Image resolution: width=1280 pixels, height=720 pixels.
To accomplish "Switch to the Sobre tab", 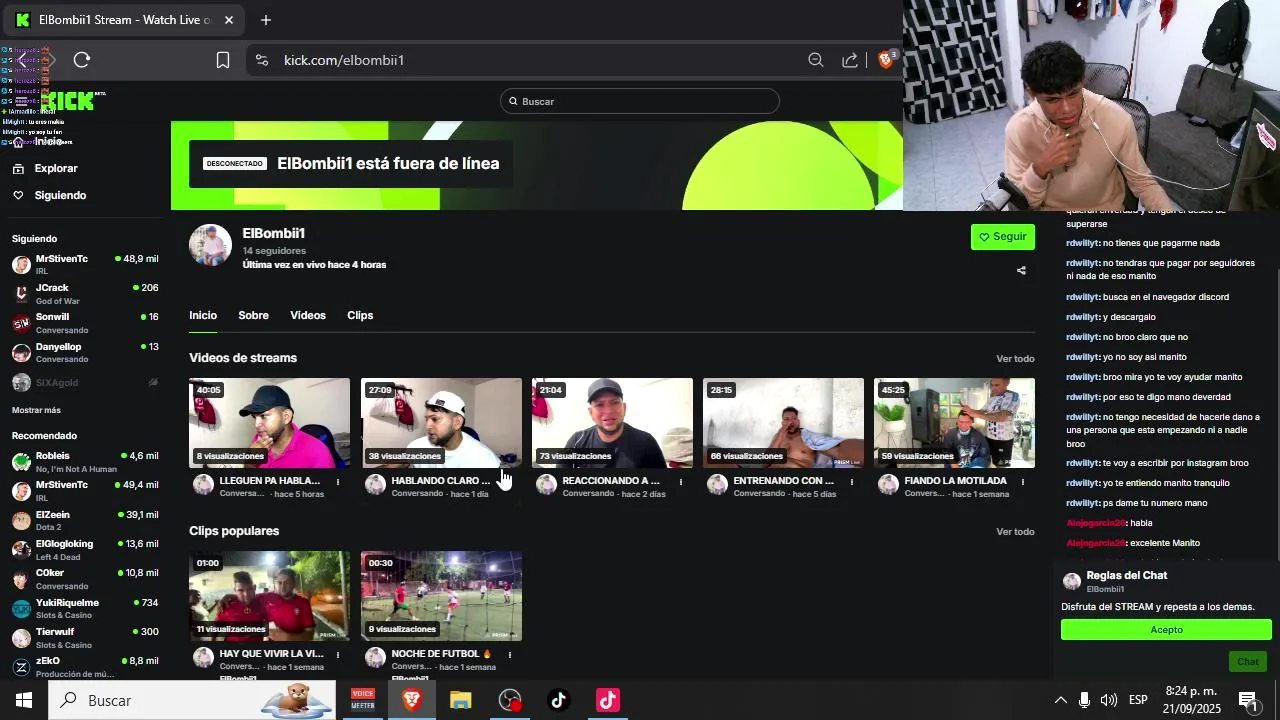I will (x=253, y=315).
